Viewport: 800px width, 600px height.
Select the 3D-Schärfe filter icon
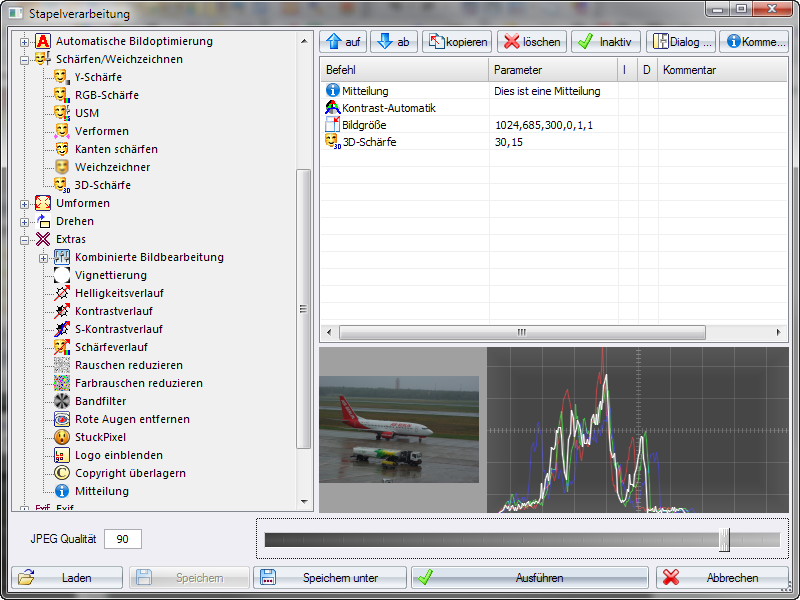[60, 185]
